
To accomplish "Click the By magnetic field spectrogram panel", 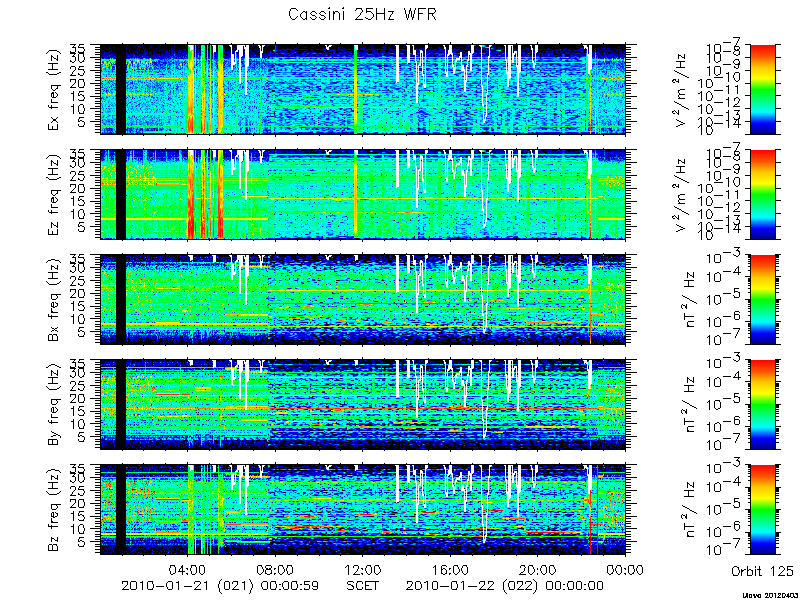I will coord(363,405).
